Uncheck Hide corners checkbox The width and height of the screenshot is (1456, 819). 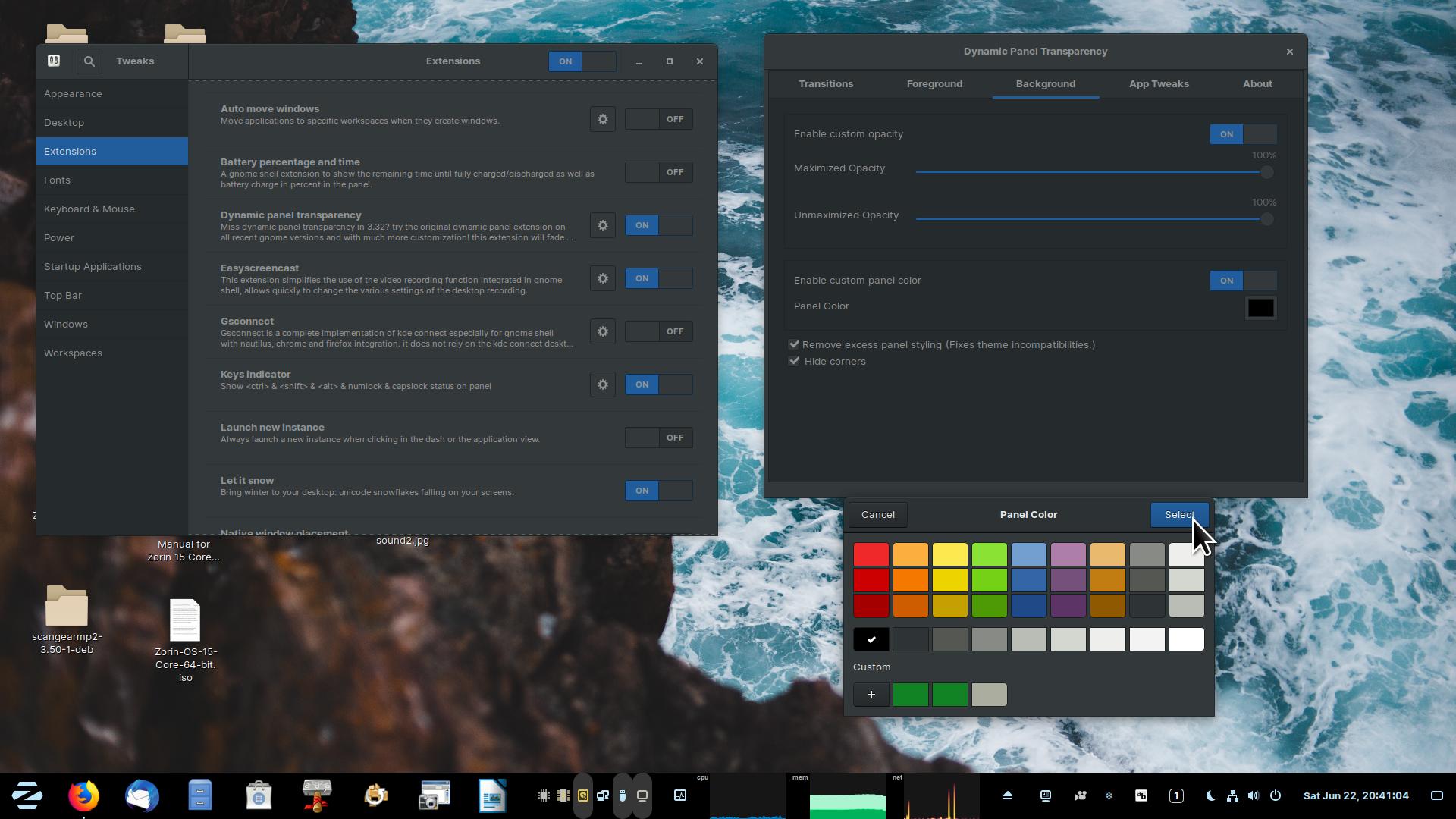point(794,361)
